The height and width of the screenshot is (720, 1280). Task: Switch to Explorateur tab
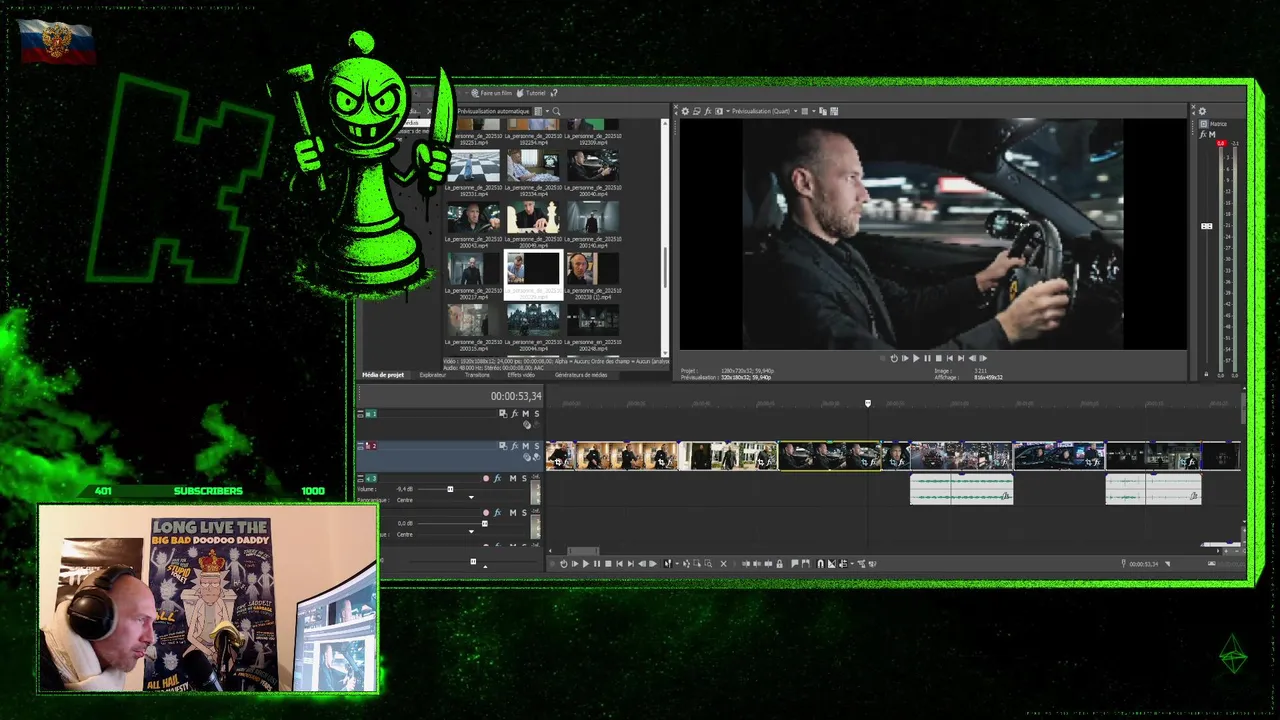pos(433,375)
